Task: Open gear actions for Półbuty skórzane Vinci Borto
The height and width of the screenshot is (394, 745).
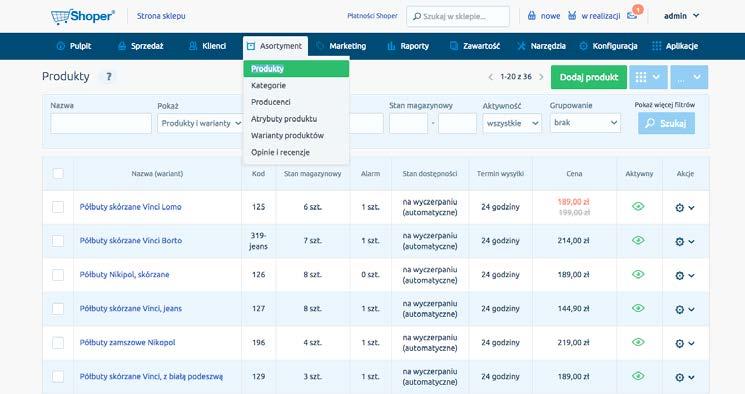Action: coord(679,241)
